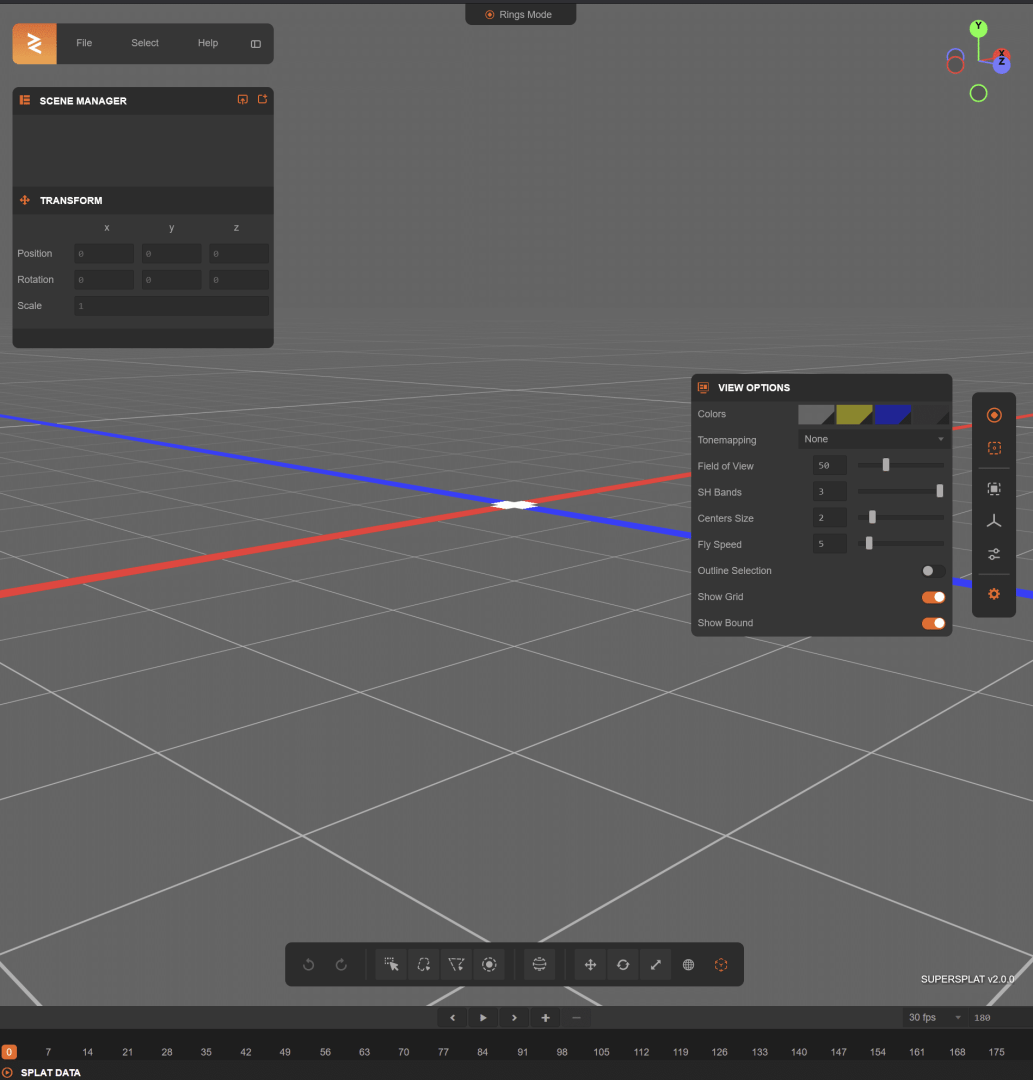Select the Lasso selection tool
Screen dimensions: 1033x1080
[x=423, y=964]
